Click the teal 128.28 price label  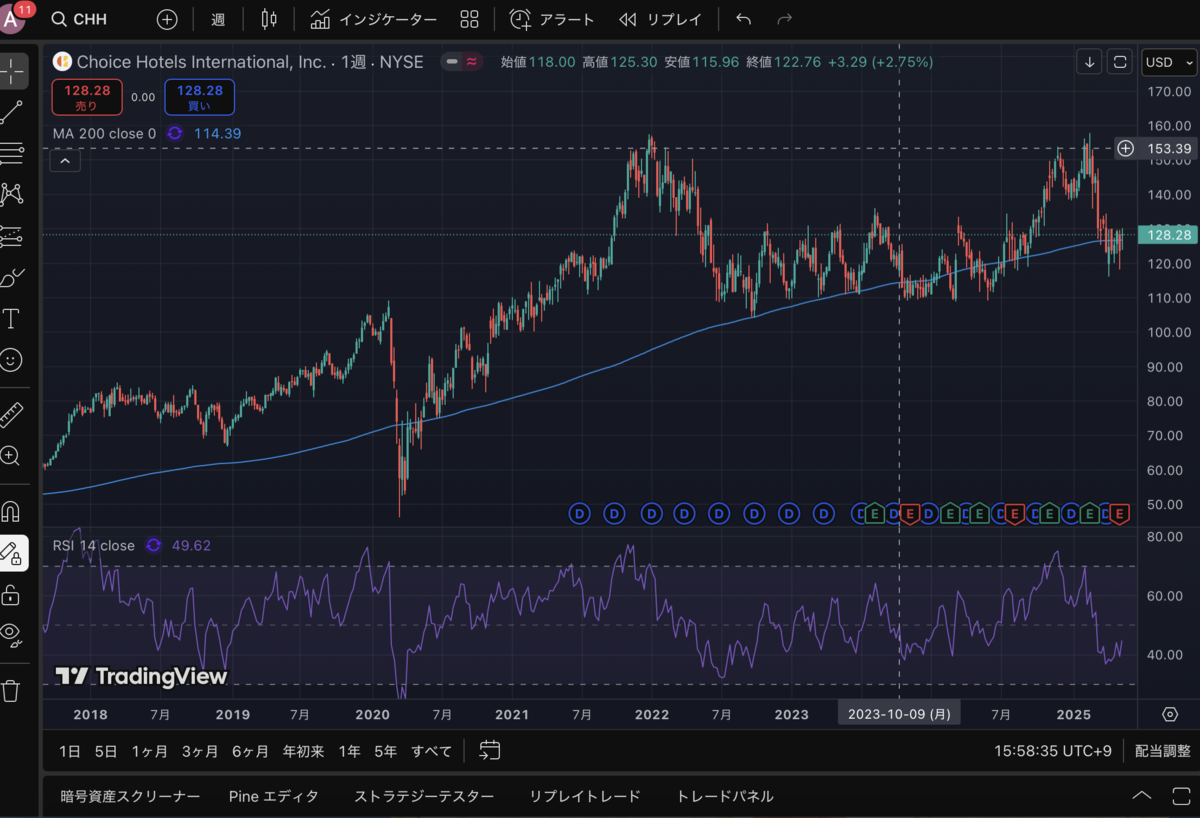(x=1168, y=235)
